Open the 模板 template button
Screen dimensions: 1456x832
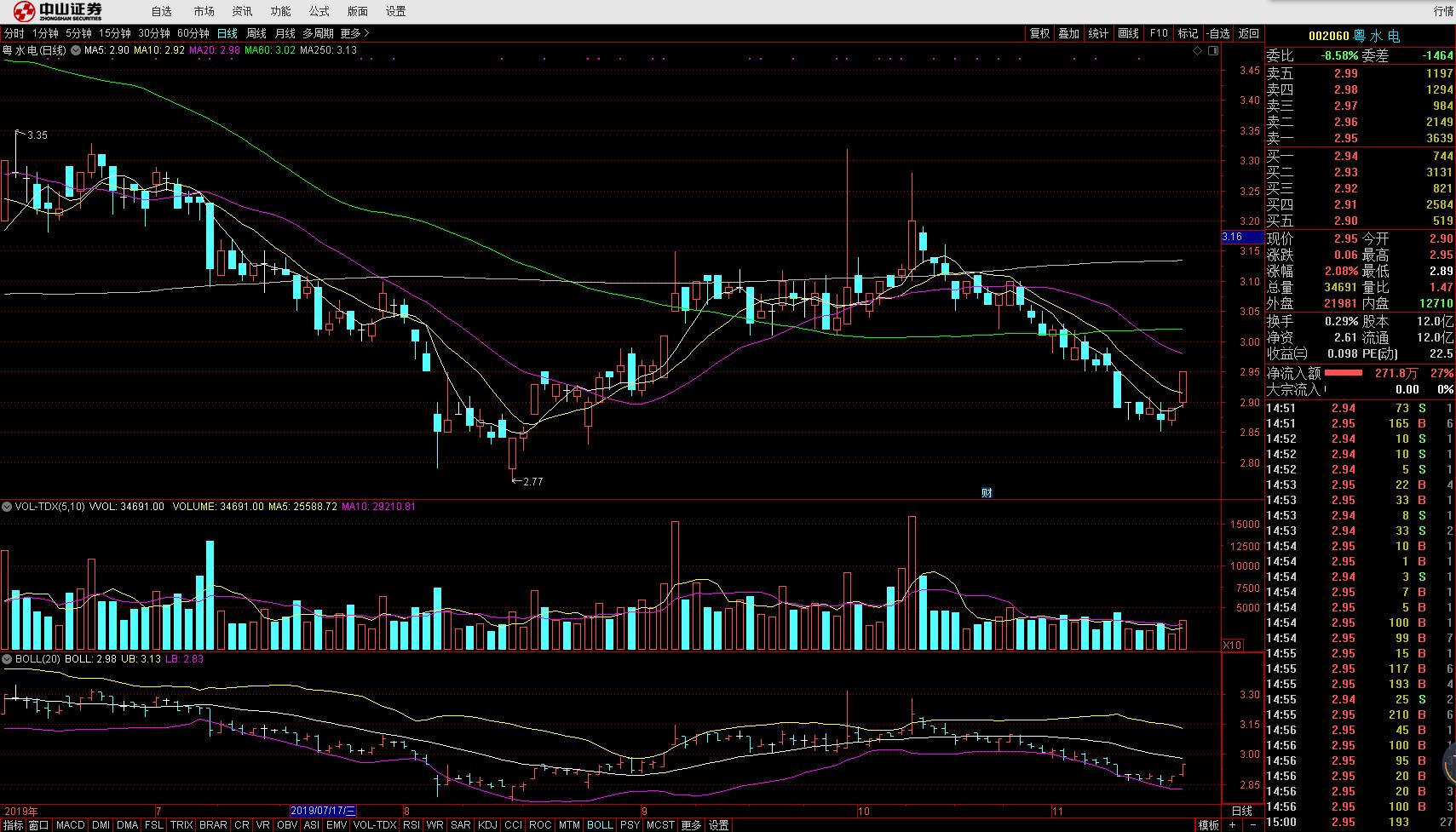tap(1208, 825)
